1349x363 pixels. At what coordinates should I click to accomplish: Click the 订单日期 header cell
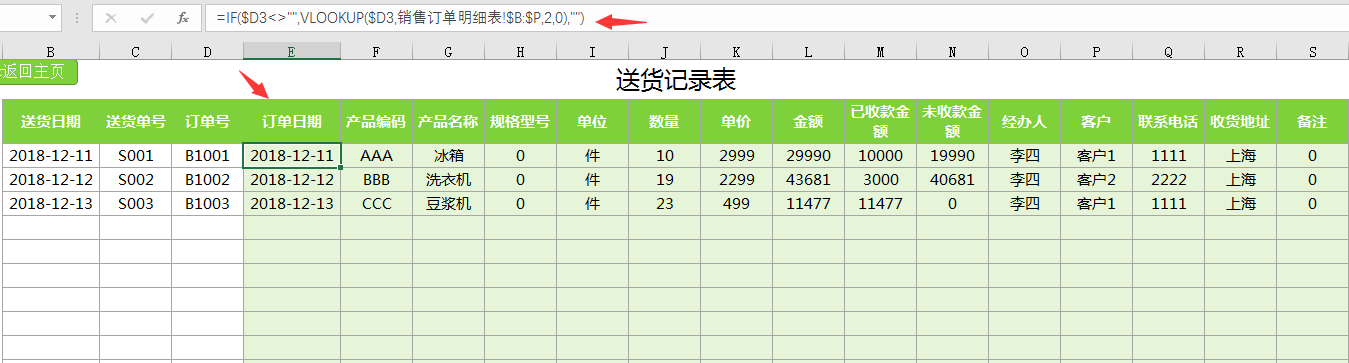point(292,121)
